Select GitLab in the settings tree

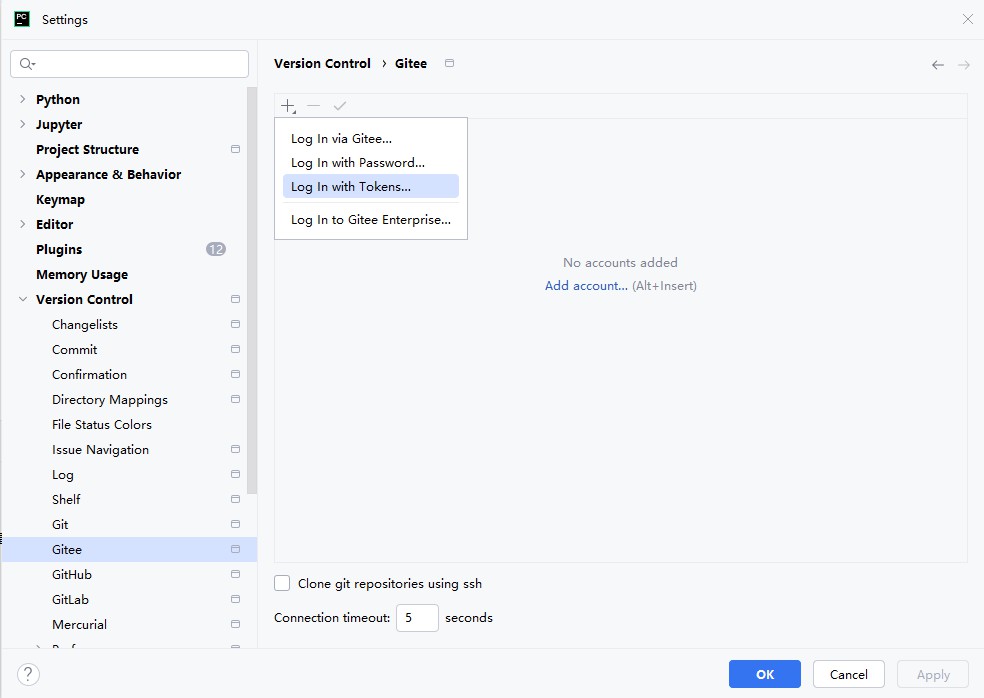coord(70,599)
